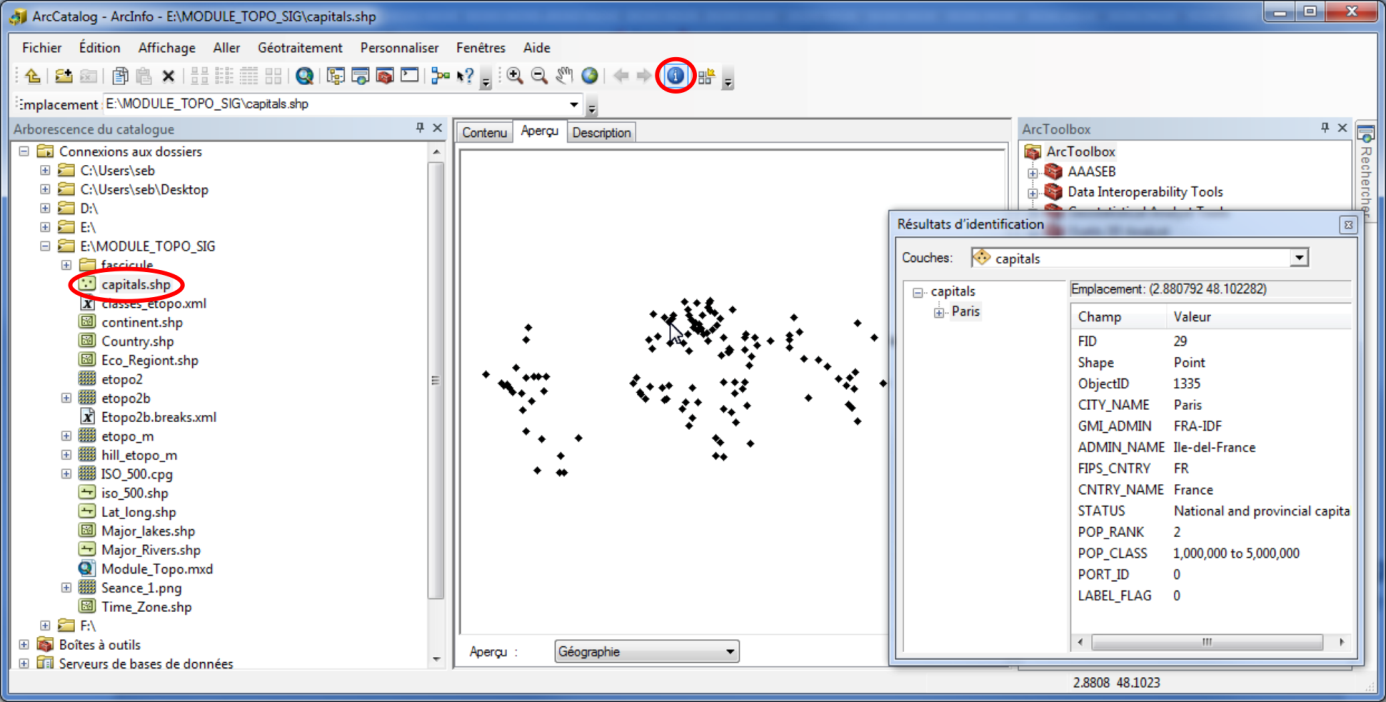
Task: Open the Aperçu preview type dropdown
Action: point(730,652)
